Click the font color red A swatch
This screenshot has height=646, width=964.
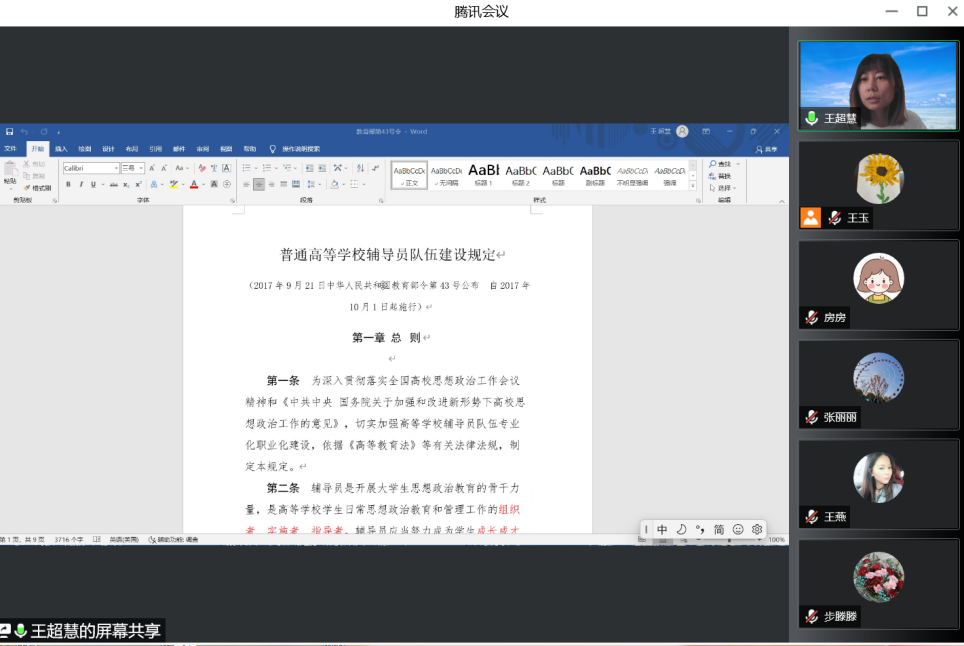click(x=193, y=184)
